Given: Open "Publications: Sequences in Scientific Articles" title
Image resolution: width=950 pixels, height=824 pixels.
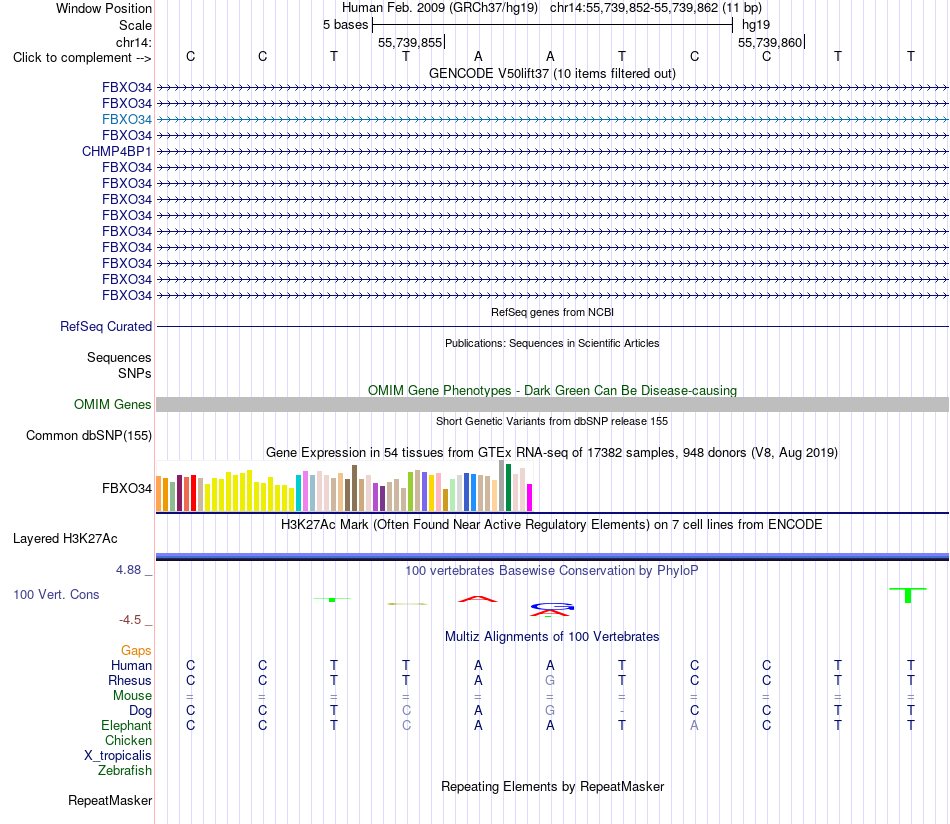Looking at the screenshot, I should pos(552,343).
